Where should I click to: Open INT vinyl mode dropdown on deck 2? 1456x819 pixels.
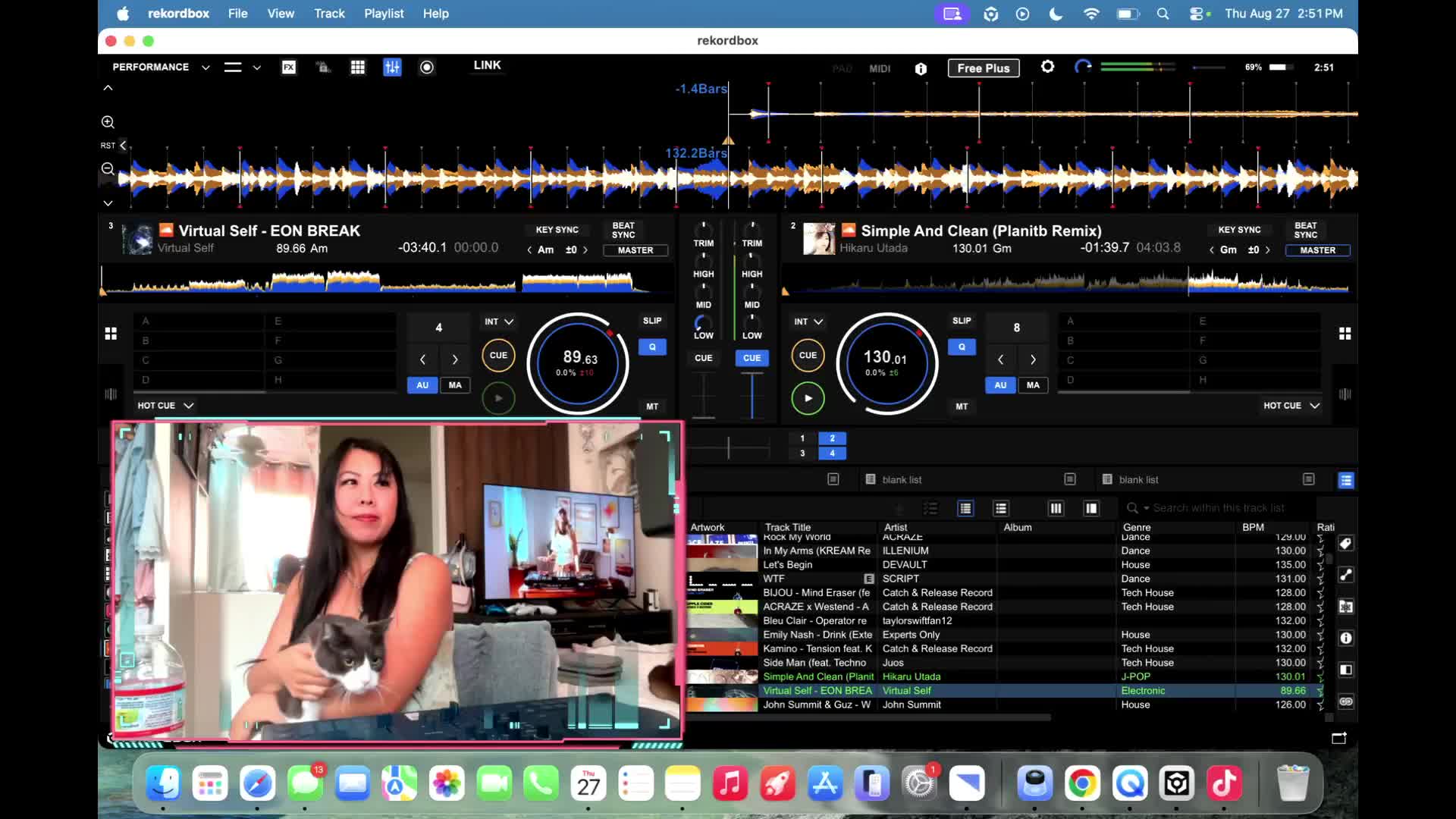coord(808,322)
